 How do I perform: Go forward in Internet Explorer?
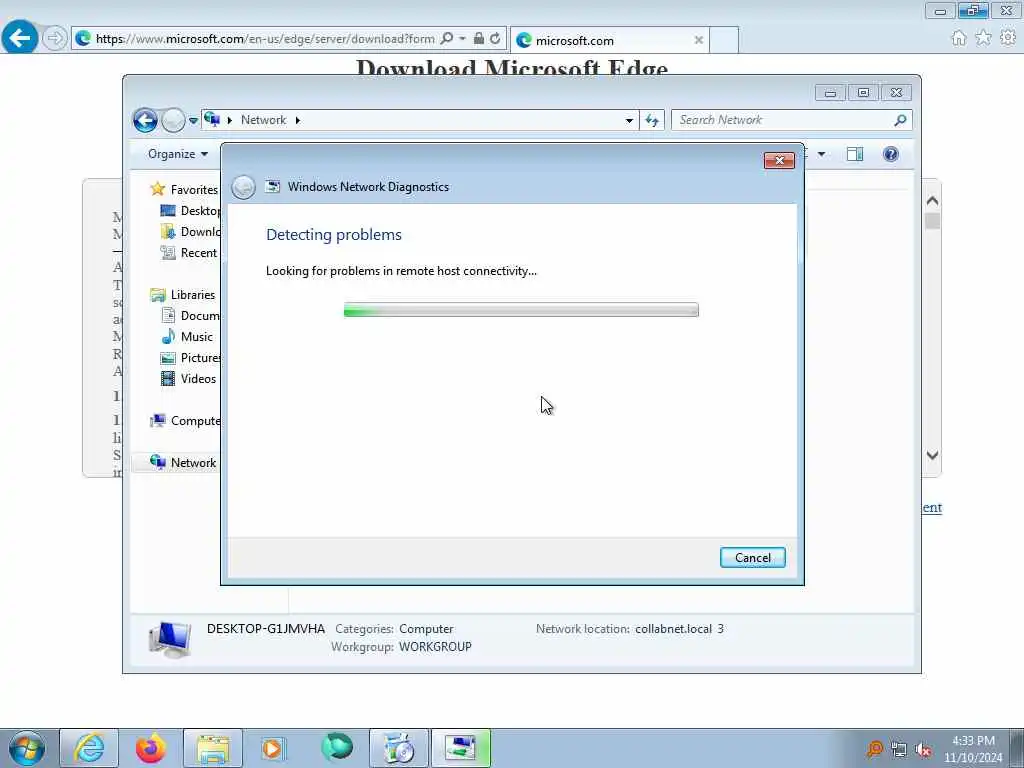click(55, 38)
